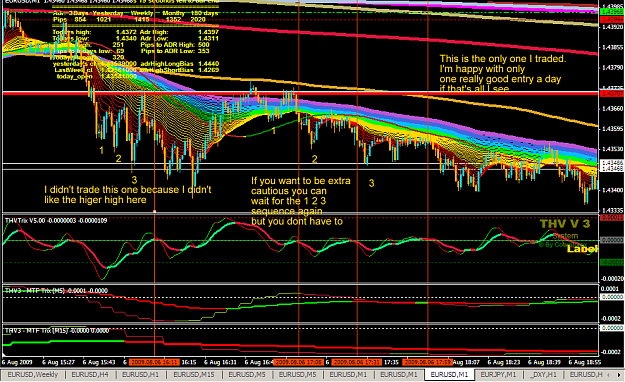Open the EURJPY,M1 chart tab

click(x=498, y=375)
